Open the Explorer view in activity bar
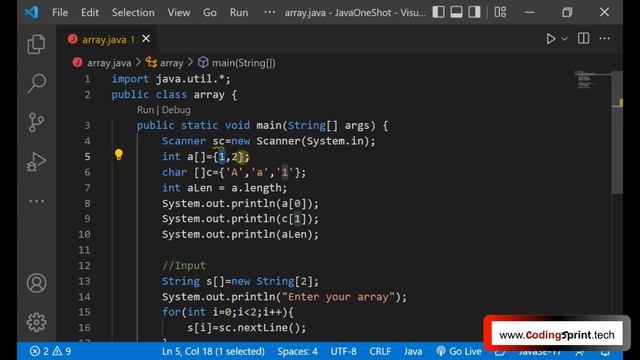The height and width of the screenshot is (360, 640). (36, 44)
